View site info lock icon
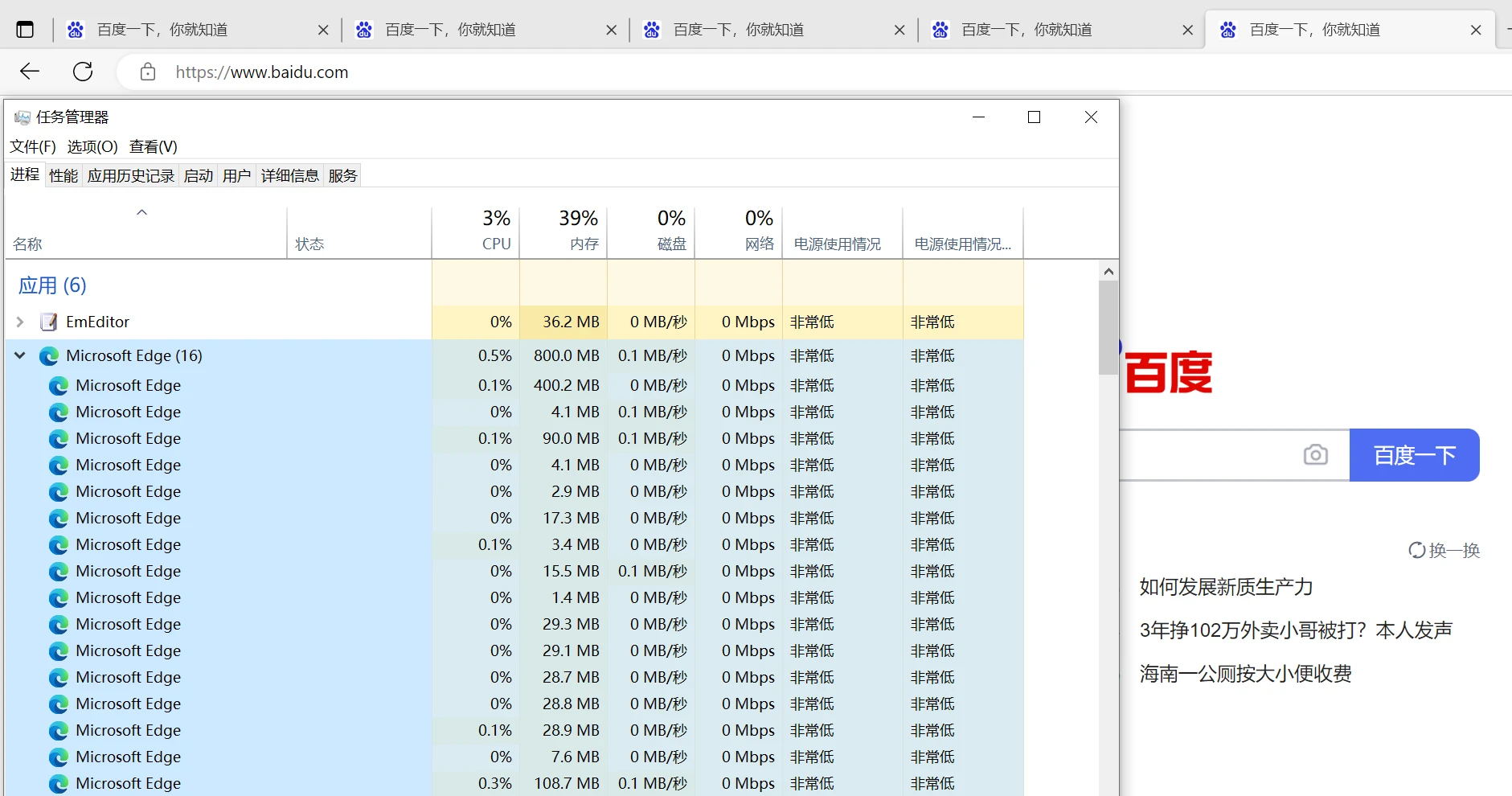Screen dimensions: 1512x796 pos(148,72)
